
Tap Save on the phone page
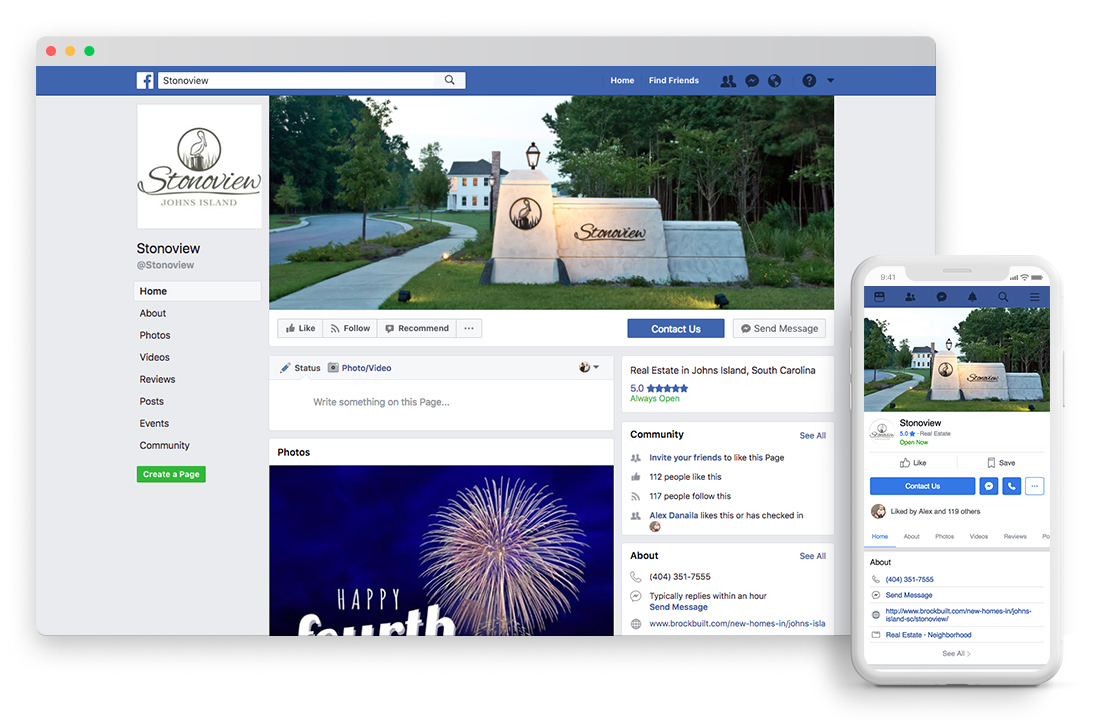pyautogui.click(x=1001, y=463)
